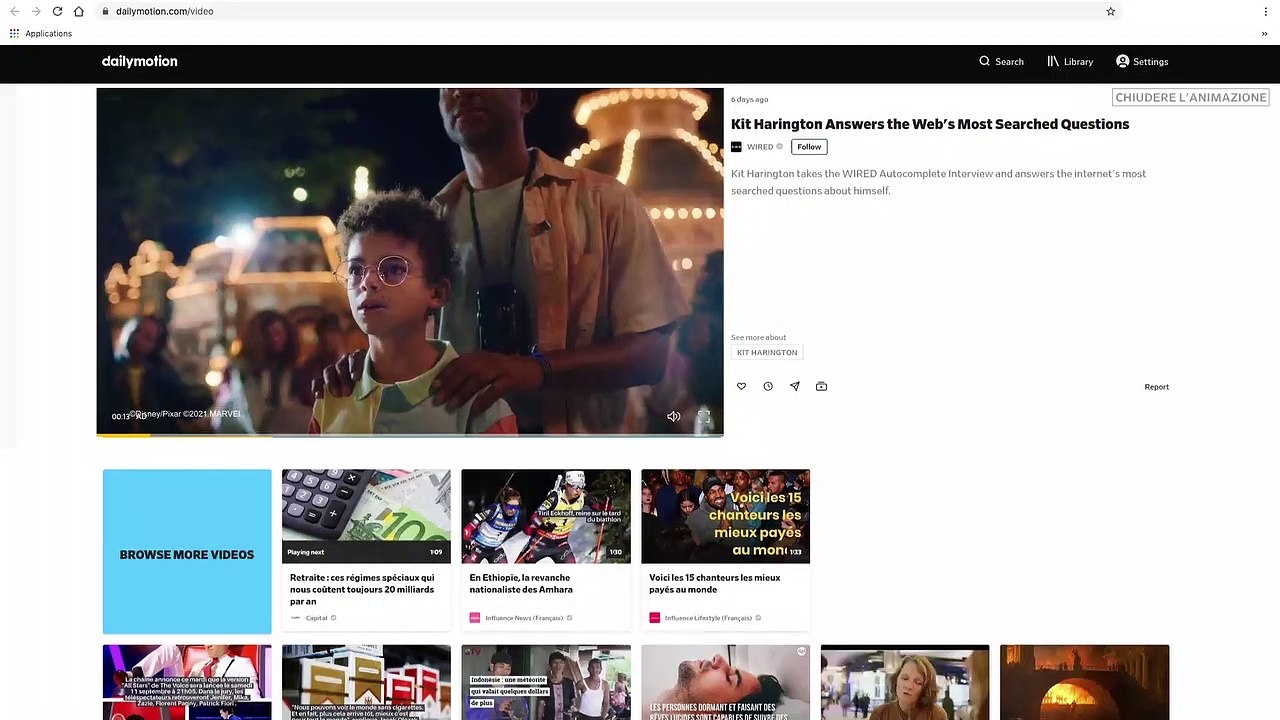Click the browser forward arrow

click(x=36, y=11)
